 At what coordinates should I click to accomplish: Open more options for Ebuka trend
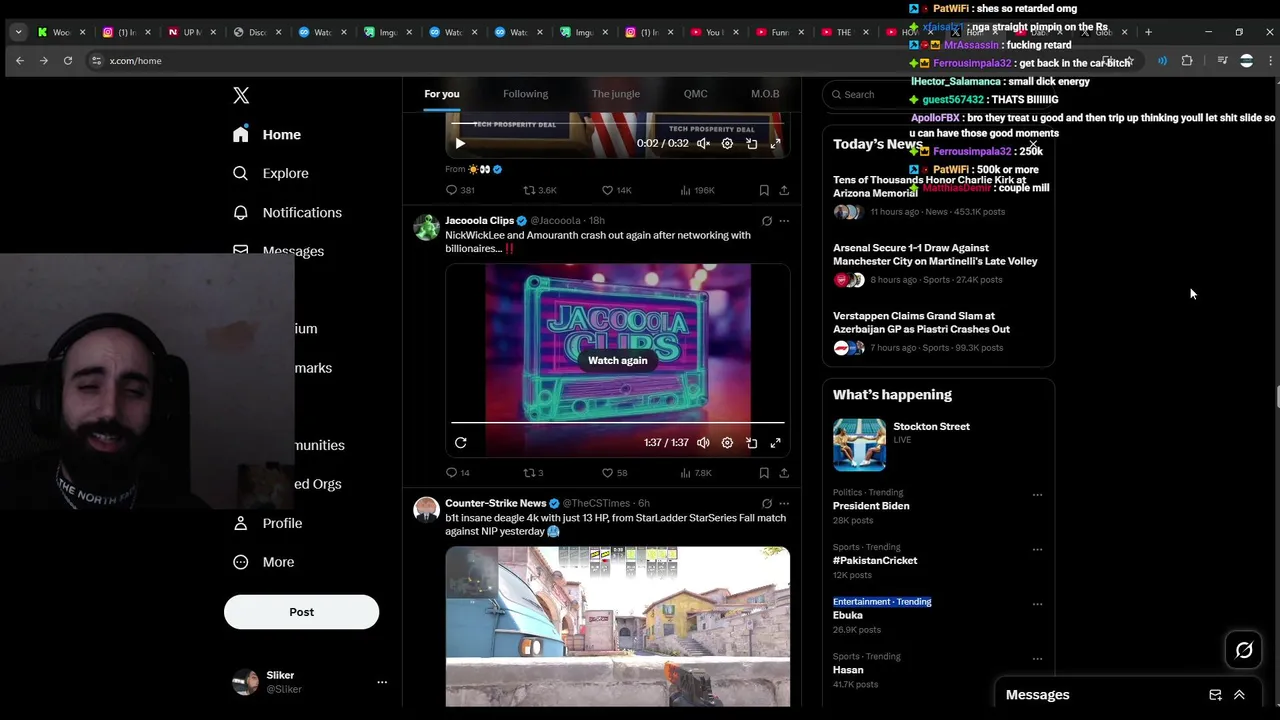[x=1037, y=604]
